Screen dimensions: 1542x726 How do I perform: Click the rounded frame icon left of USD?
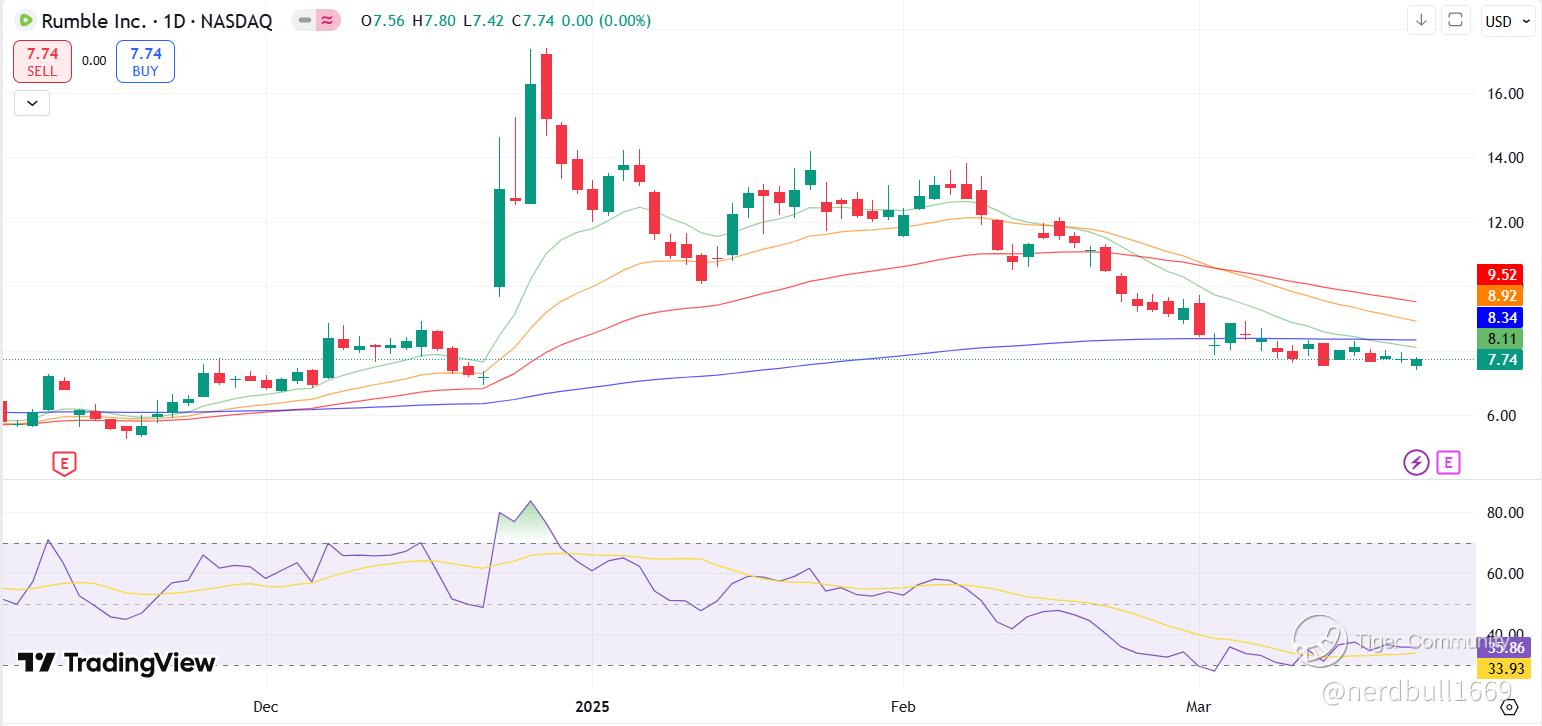[x=1455, y=20]
